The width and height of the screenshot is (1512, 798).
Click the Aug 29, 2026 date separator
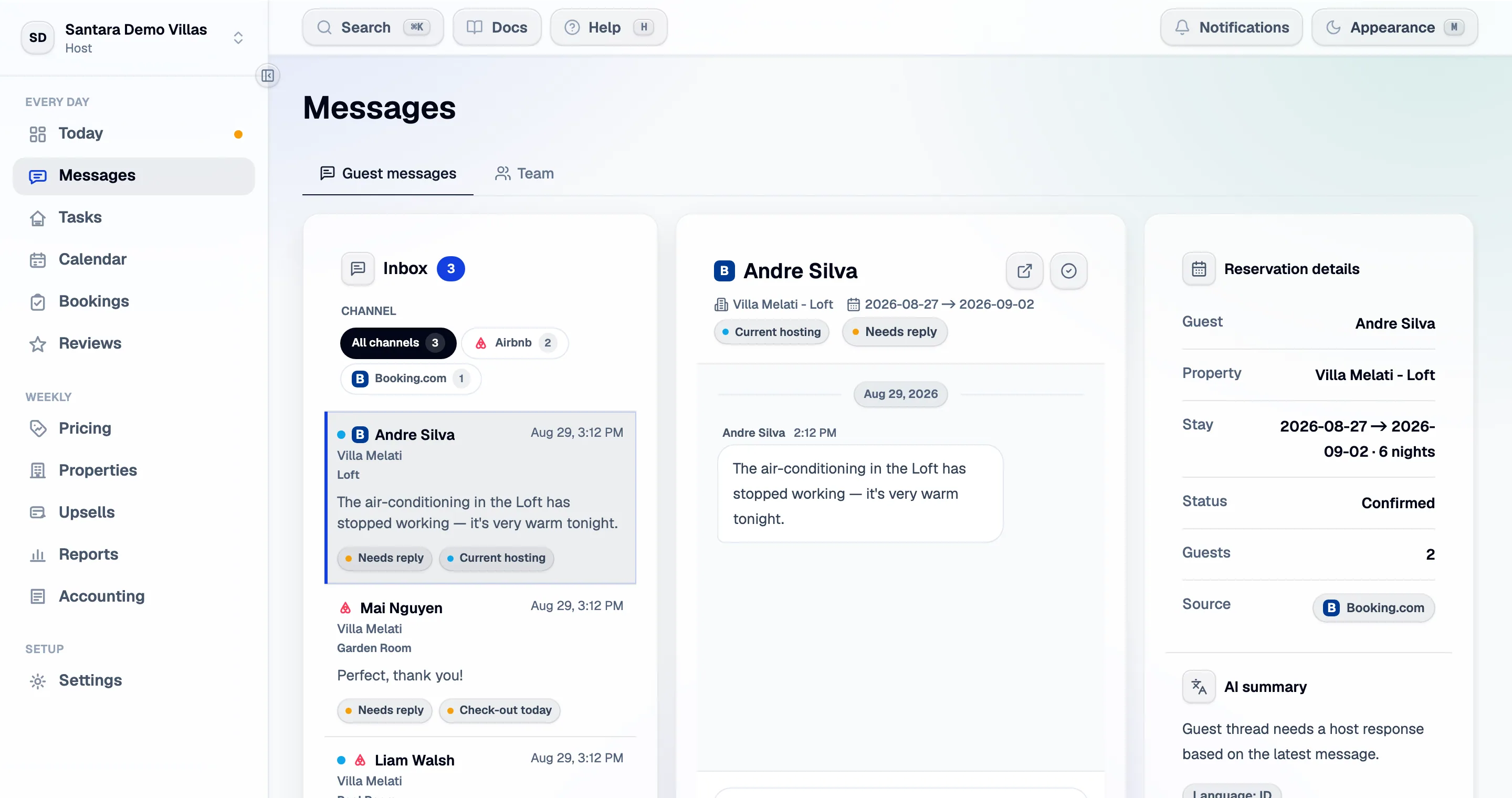point(900,394)
